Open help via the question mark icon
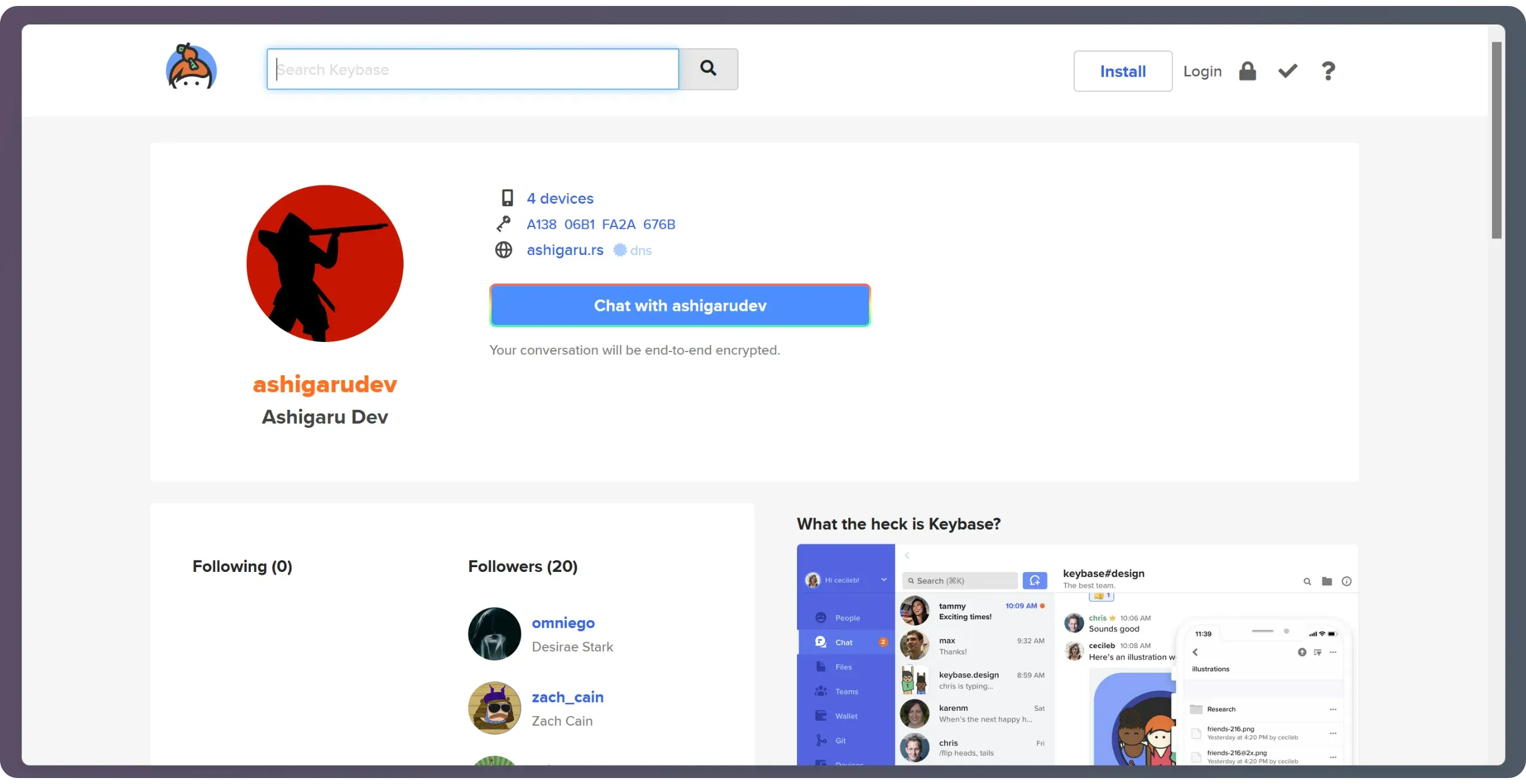Screen dimensions: 1526x784 [1328, 71]
